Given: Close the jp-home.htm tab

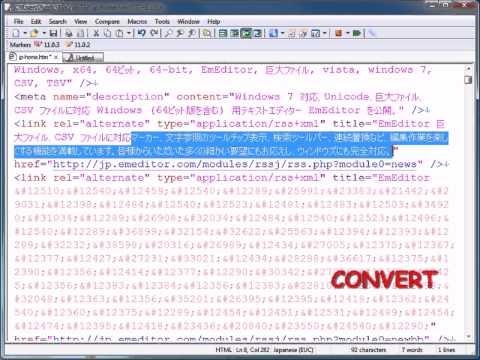Looking at the screenshot, I should tap(56, 57).
